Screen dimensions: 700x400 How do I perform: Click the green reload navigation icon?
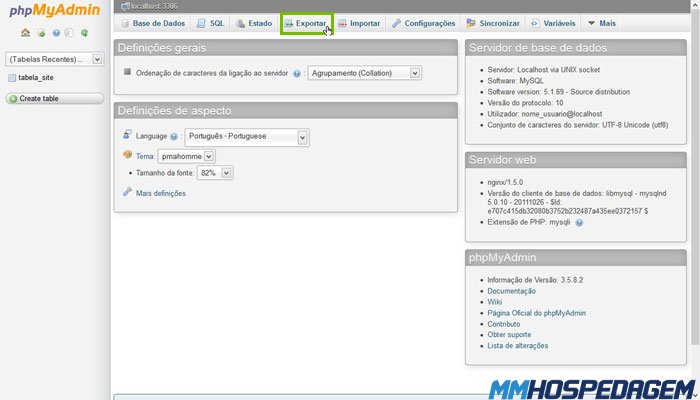84,33
